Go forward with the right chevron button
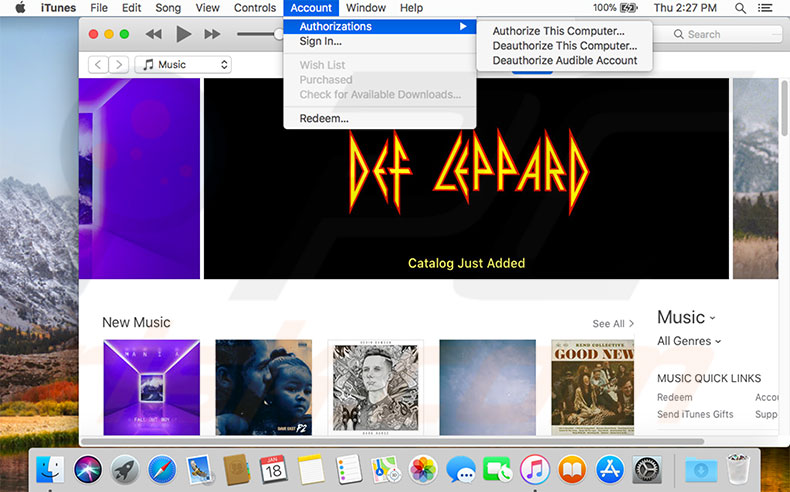This screenshot has width=790, height=492. (x=120, y=65)
